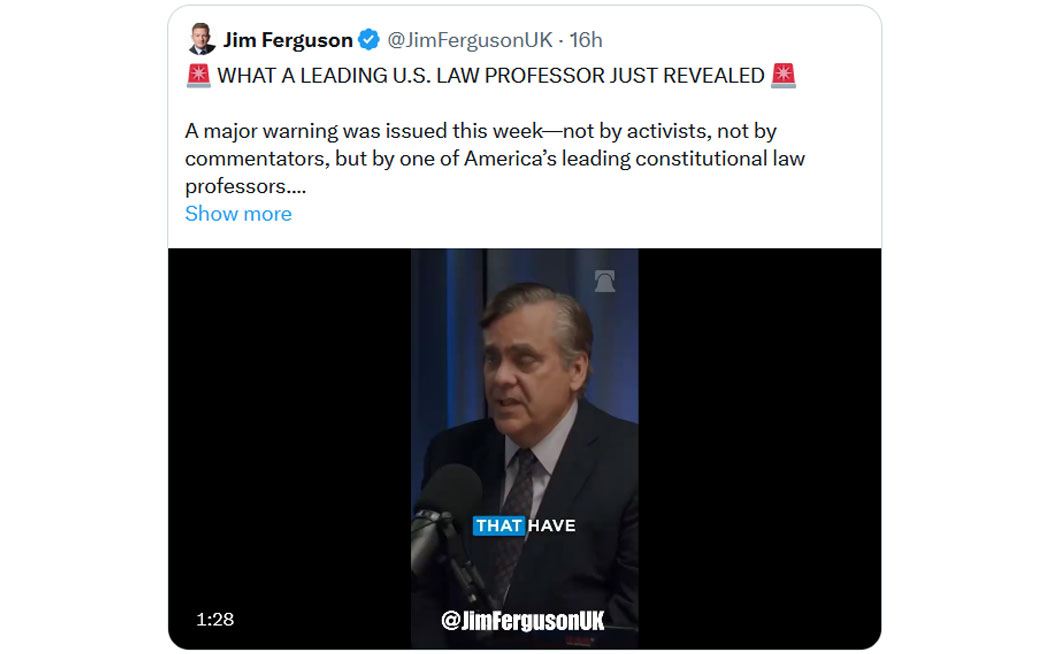The width and height of the screenshot is (1050, 654).
Task: Click the siren emoji after REVEALED
Action: (783, 76)
